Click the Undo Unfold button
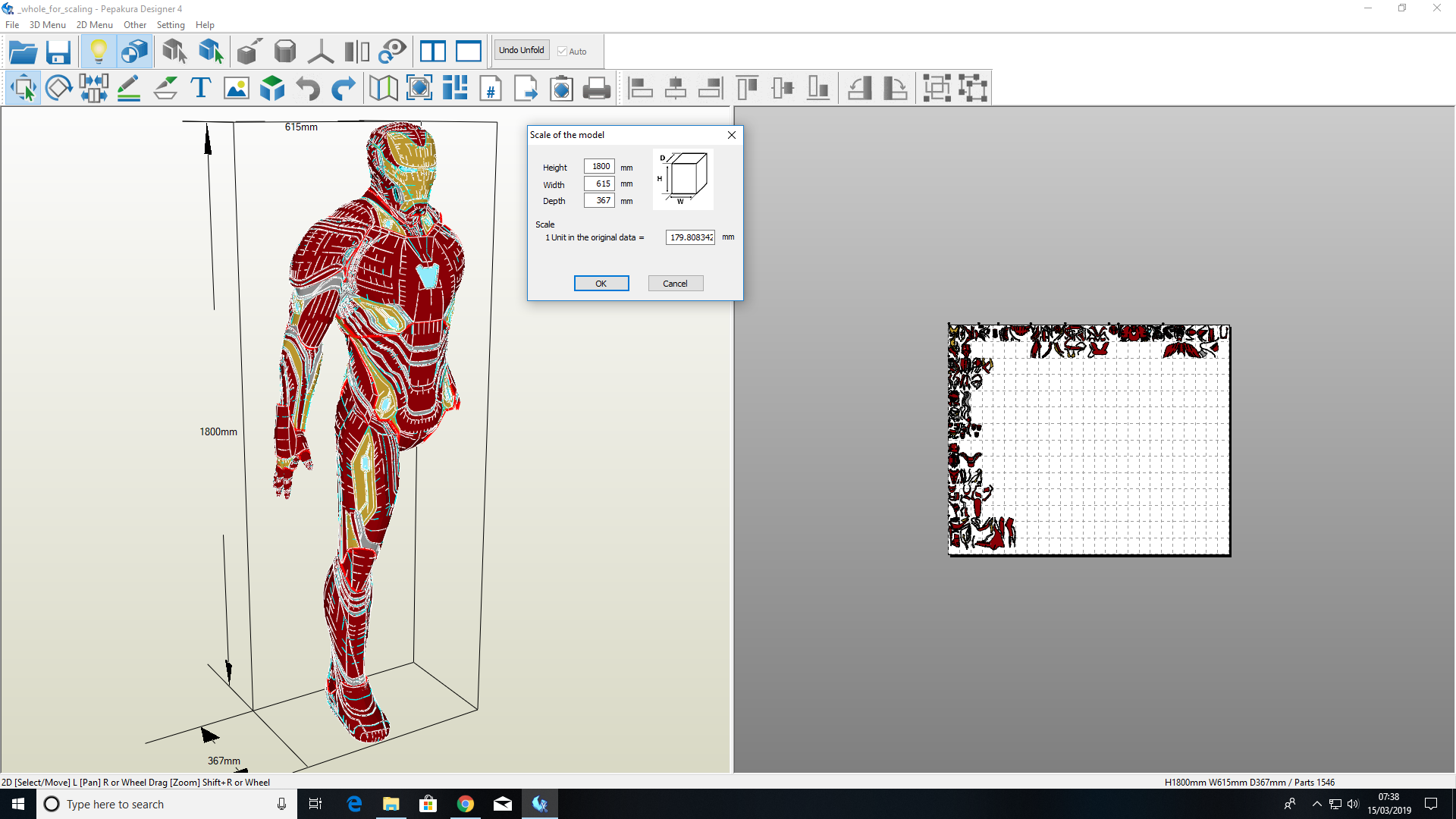Viewport: 1456px width, 819px height. point(522,50)
